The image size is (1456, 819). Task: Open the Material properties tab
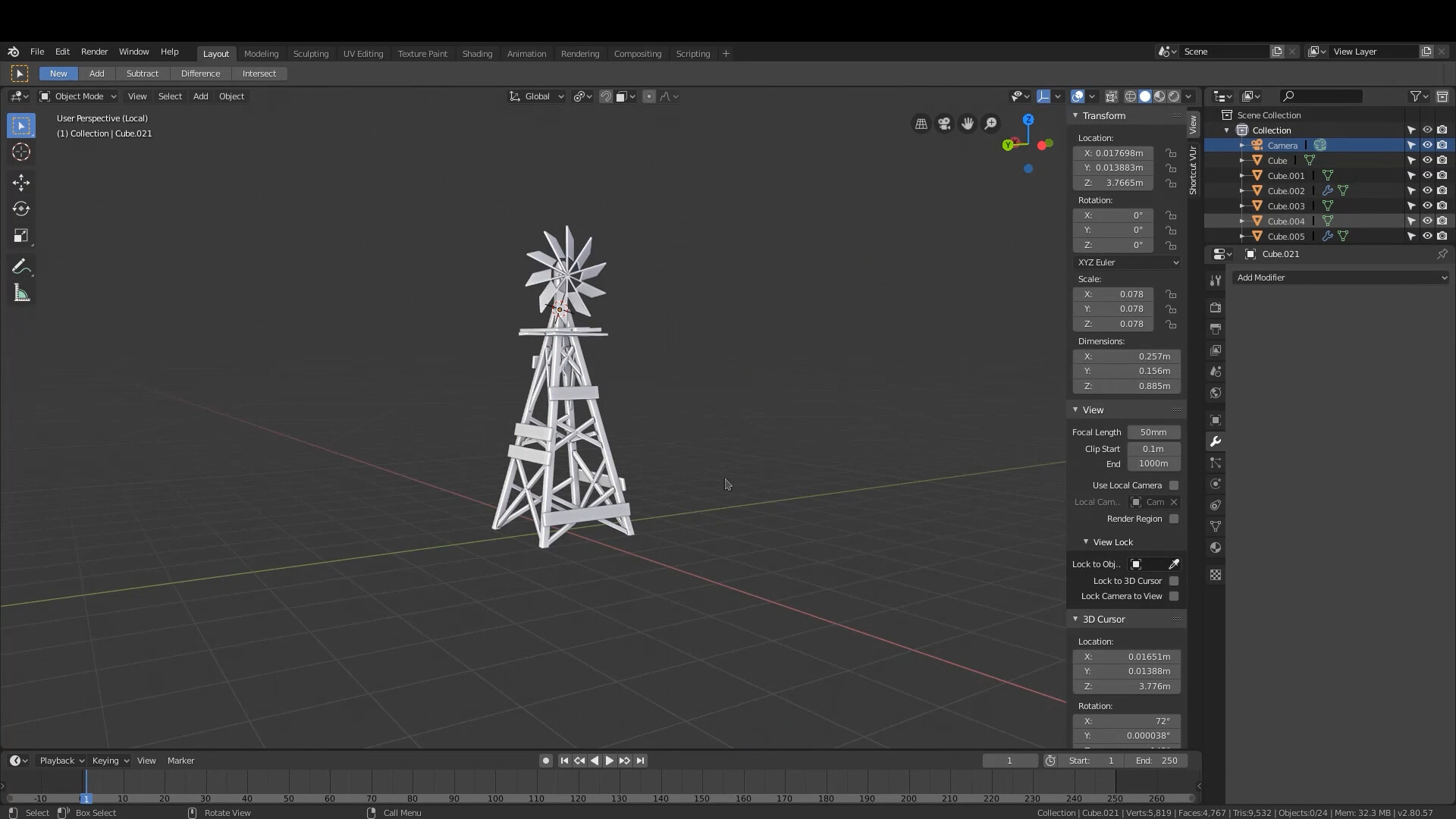point(1216,548)
